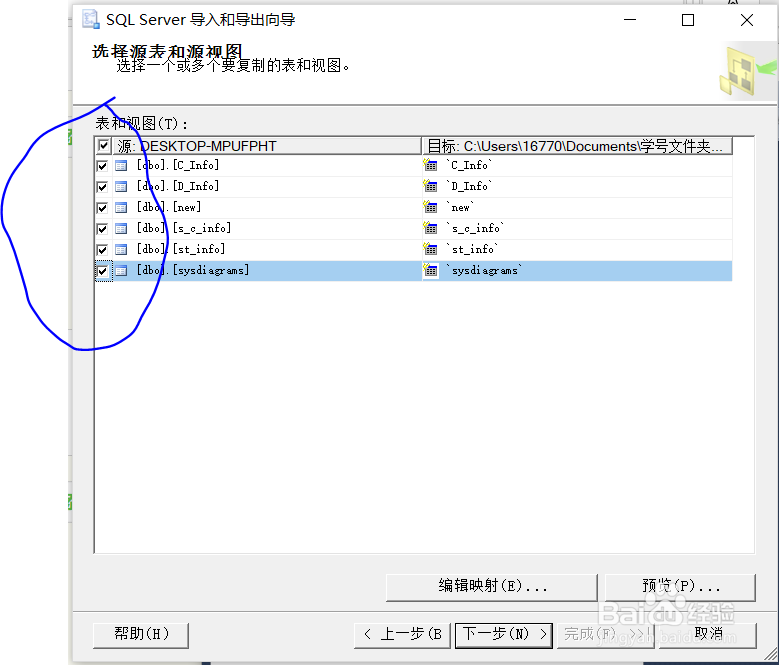
Task: Click the destination table icon for `D_Info`
Action: (x=430, y=186)
